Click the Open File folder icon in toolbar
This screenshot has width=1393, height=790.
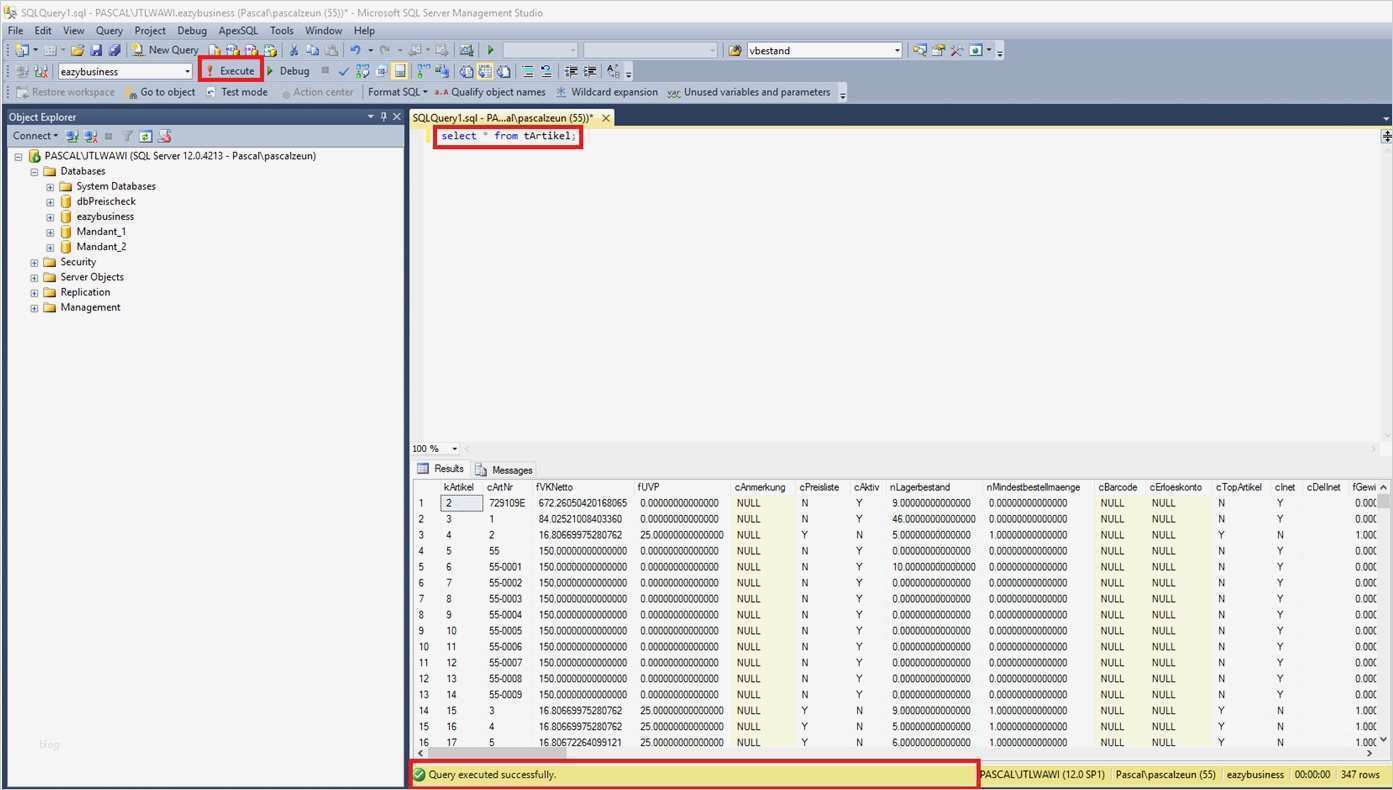point(77,50)
